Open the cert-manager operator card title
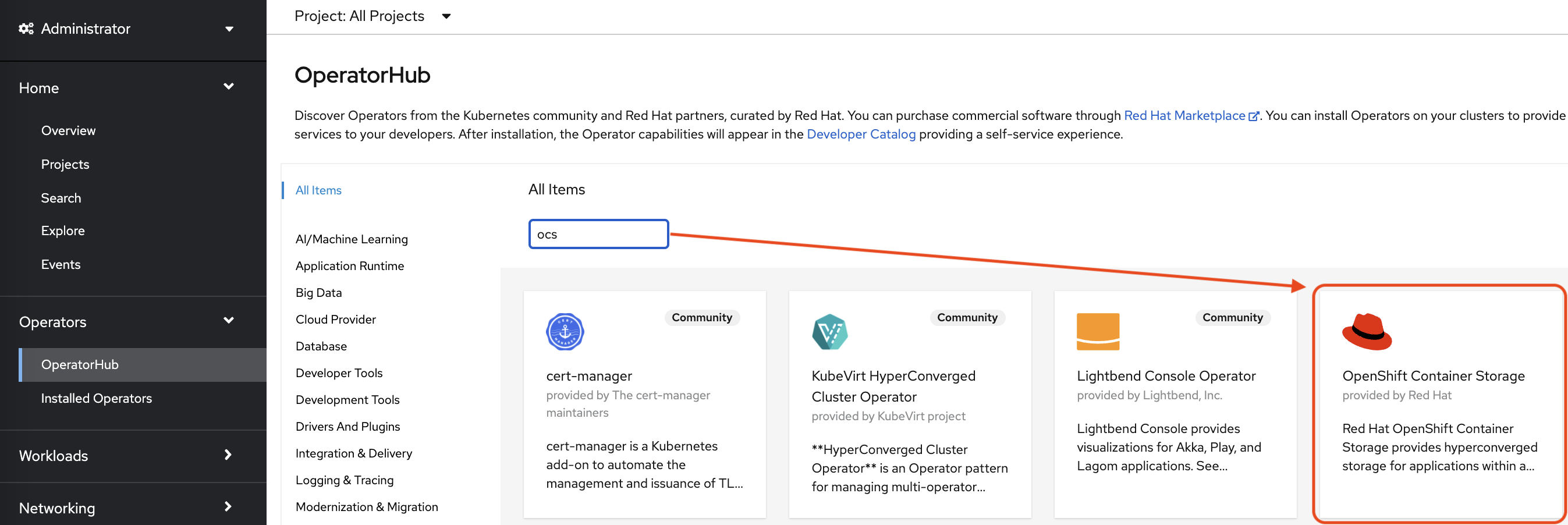The width and height of the screenshot is (1568, 525). pyautogui.click(x=588, y=377)
